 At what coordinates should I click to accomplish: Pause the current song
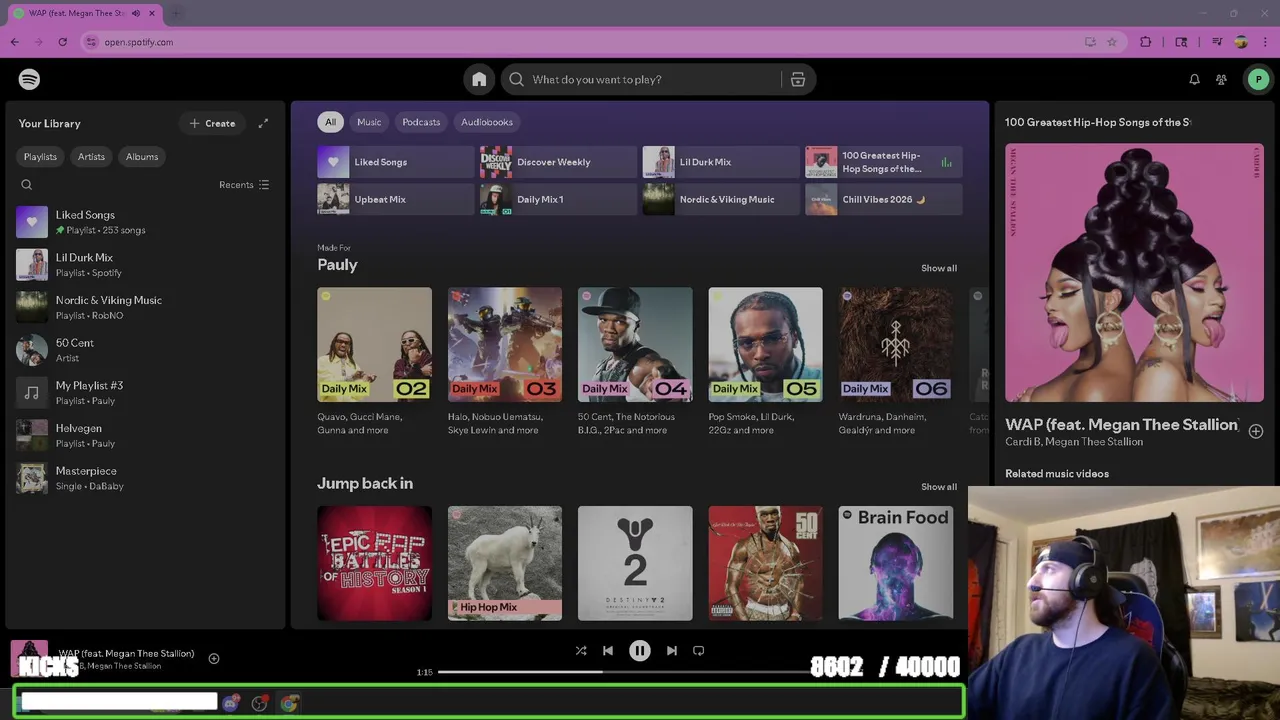[640, 650]
